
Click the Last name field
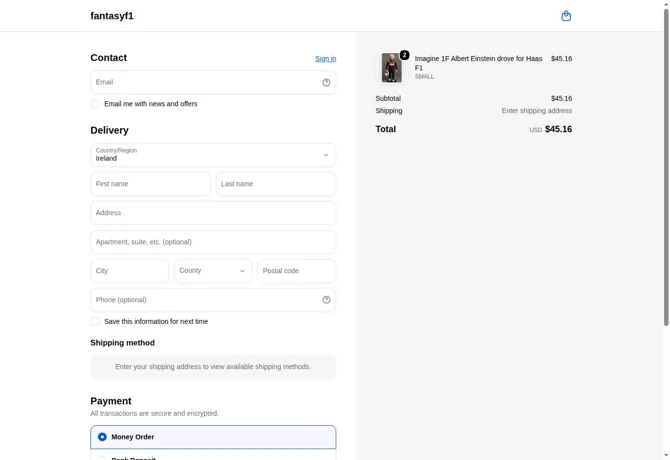click(x=276, y=184)
